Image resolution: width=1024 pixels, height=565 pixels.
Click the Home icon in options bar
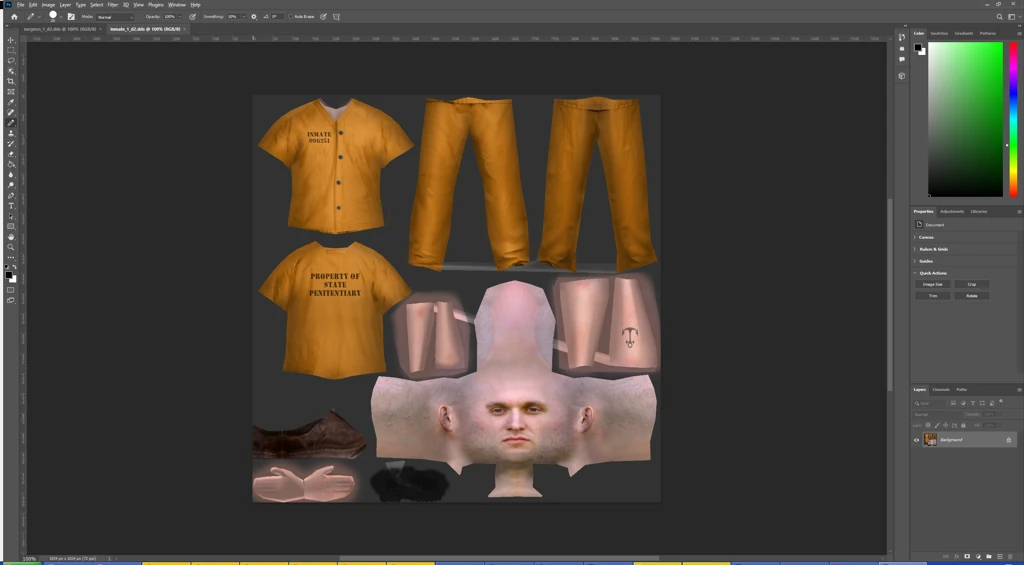14,17
